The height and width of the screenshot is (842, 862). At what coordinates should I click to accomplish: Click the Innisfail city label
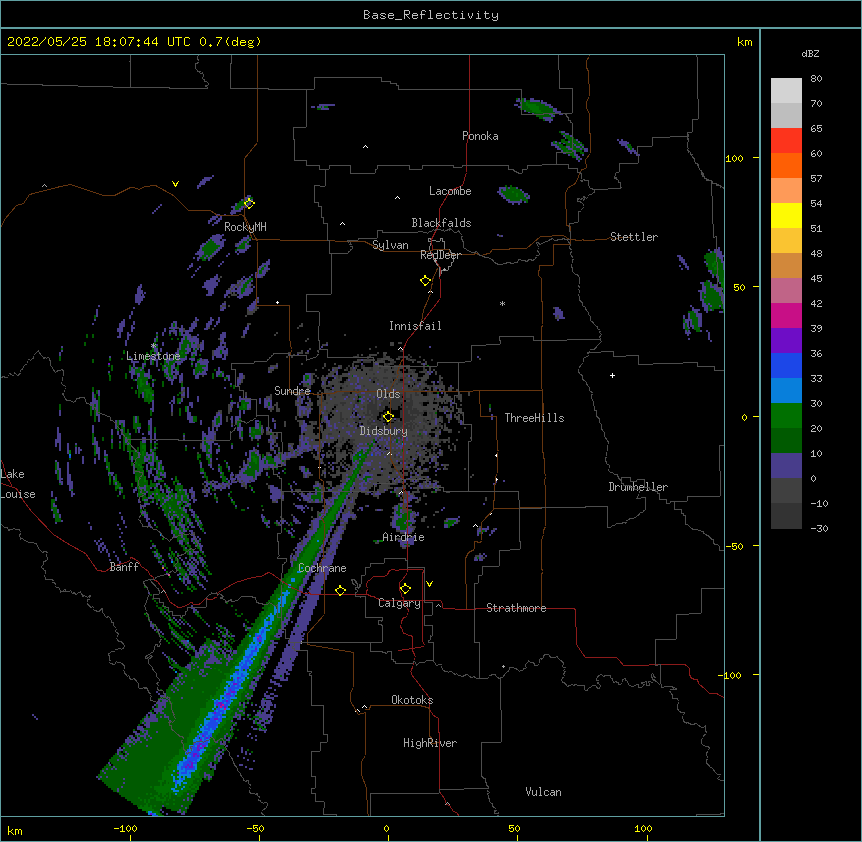[415, 326]
